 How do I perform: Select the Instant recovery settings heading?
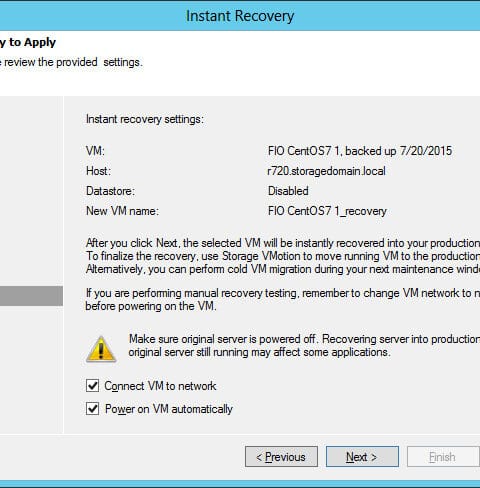pos(145,119)
